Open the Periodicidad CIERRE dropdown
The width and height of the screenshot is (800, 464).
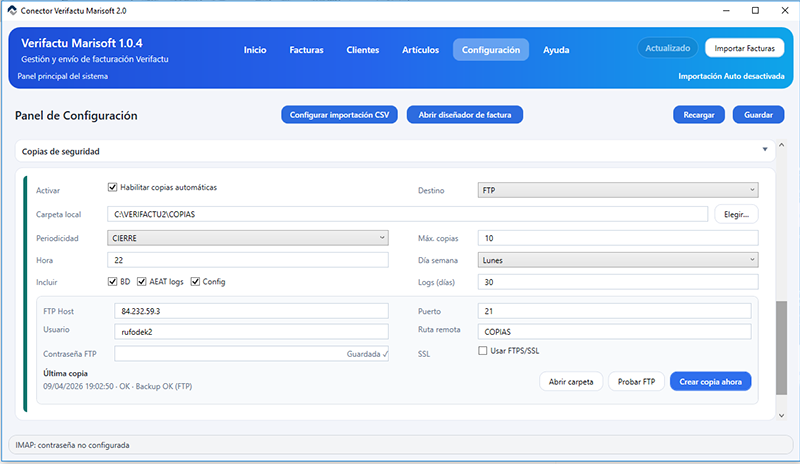pyautogui.click(x=248, y=238)
